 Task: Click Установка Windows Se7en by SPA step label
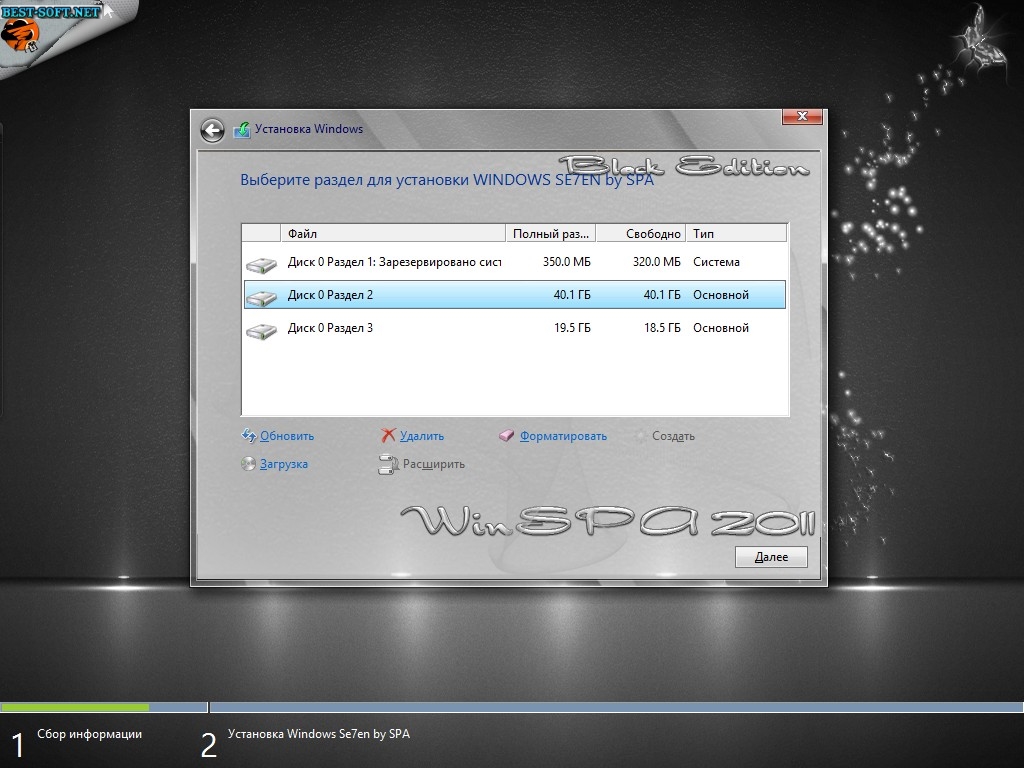(319, 734)
